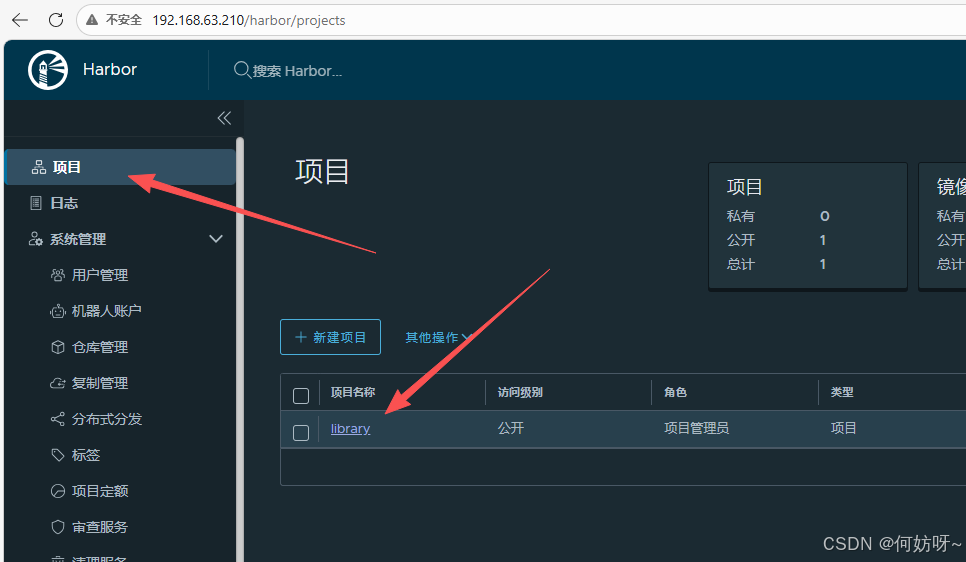This screenshot has height=562, width=966.
Task: Click the 机器人账户 robot icon
Action: tap(57, 311)
